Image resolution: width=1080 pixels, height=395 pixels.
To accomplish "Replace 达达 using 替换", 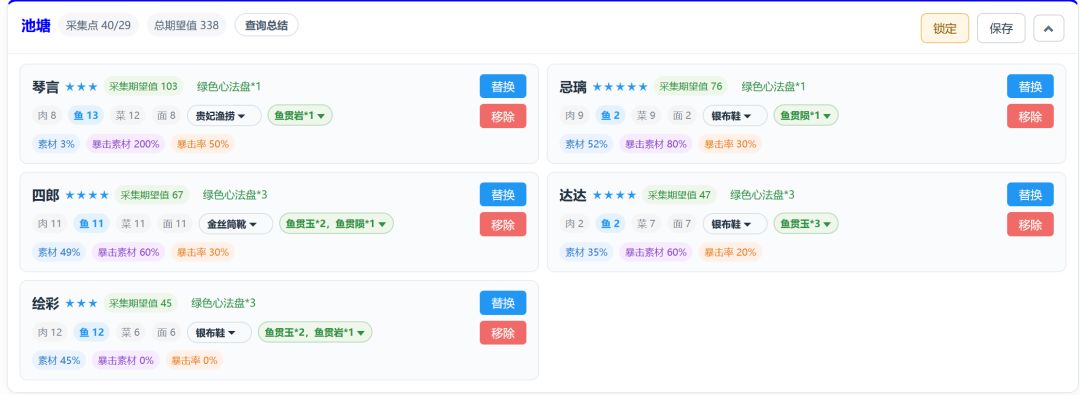I will point(1030,194).
